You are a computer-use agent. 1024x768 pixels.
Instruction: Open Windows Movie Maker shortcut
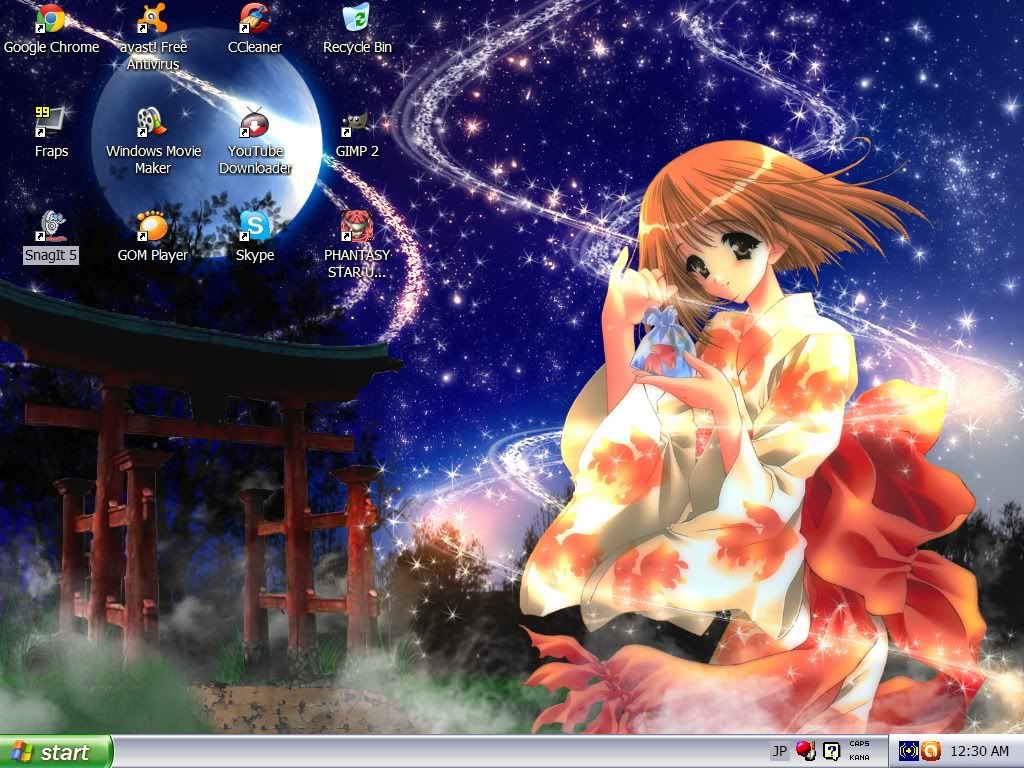[153, 141]
